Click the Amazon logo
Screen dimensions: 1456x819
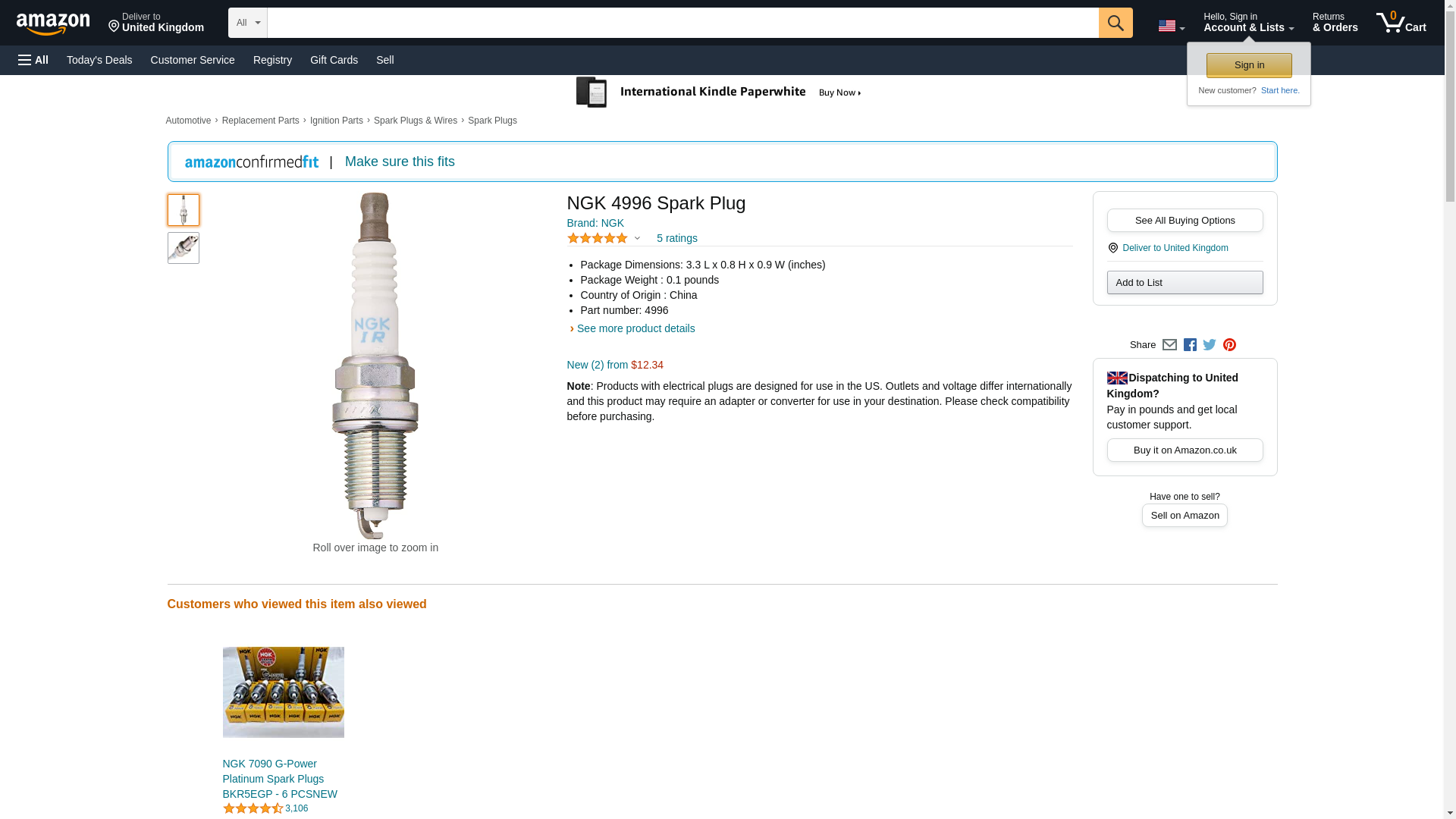(x=53, y=24)
